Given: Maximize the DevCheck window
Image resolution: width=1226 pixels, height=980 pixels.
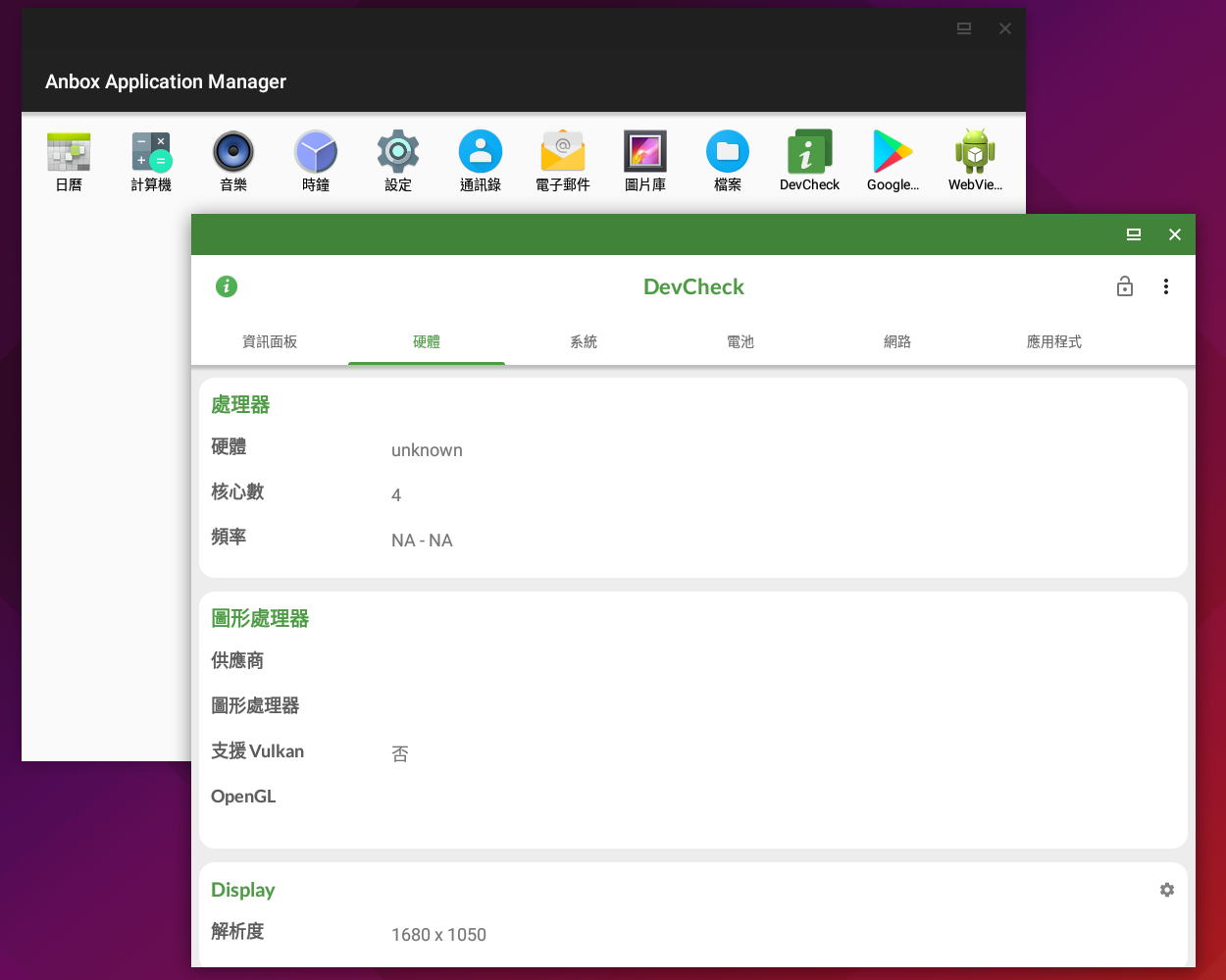Looking at the screenshot, I should (x=1134, y=234).
